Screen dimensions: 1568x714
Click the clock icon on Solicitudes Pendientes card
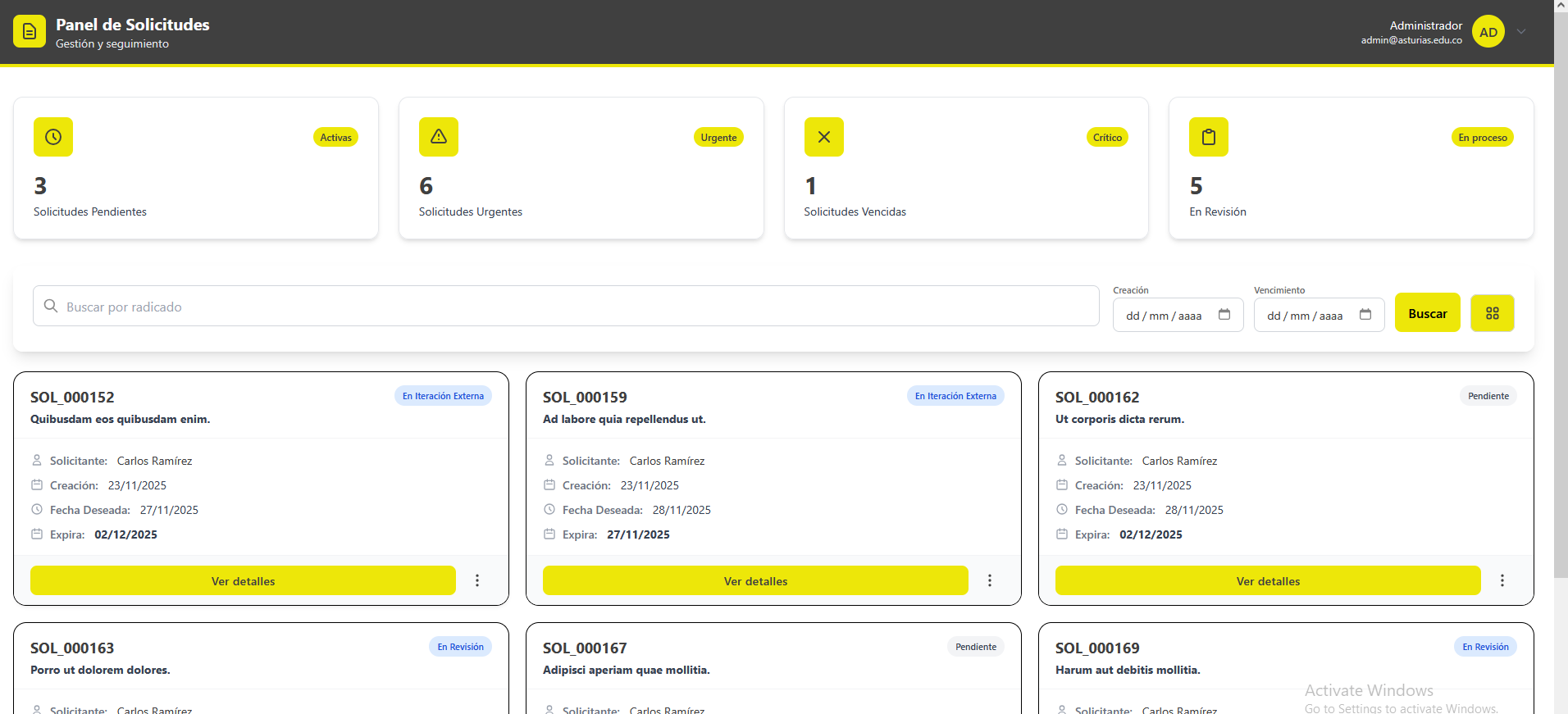[x=53, y=137]
